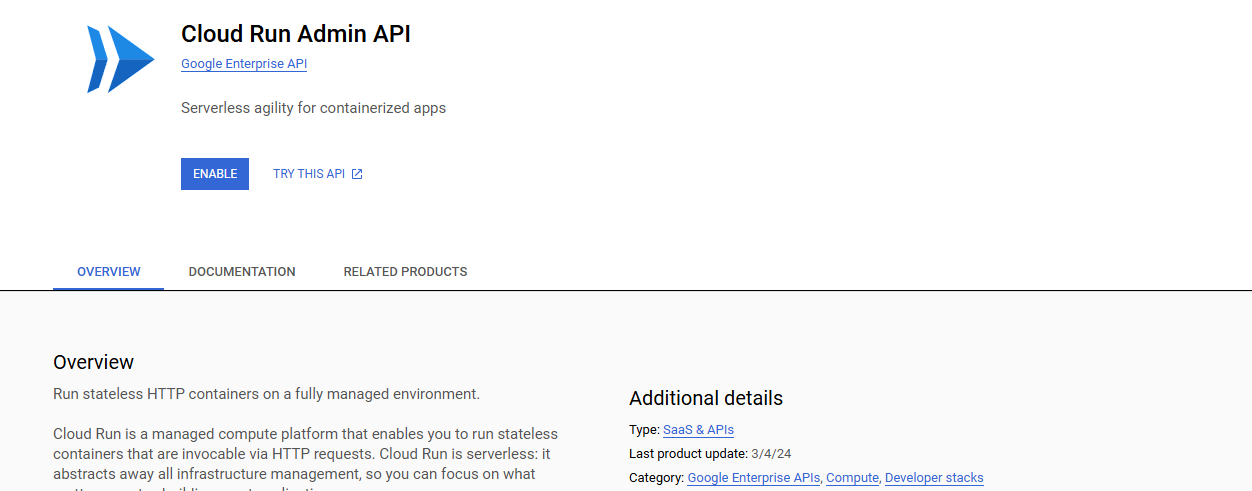This screenshot has height=491, width=1252.
Task: Click the Additional details heading
Action: click(x=706, y=398)
